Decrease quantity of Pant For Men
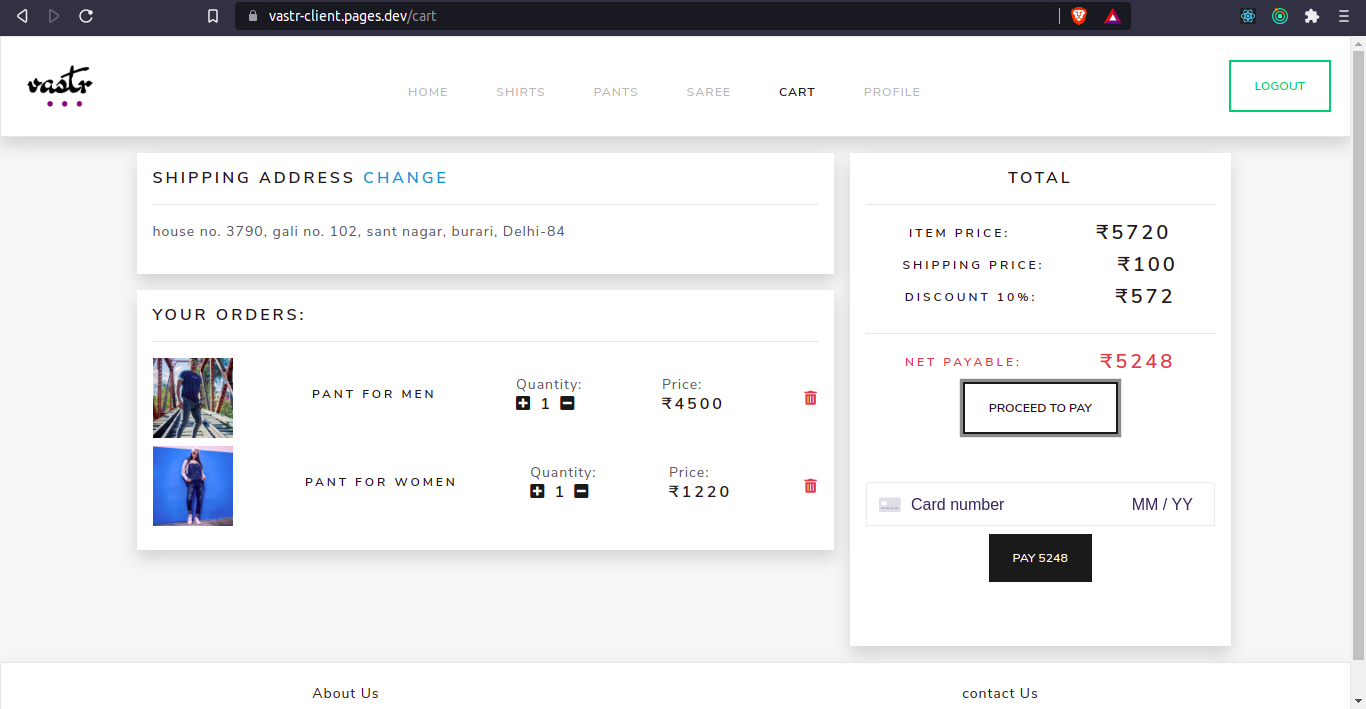This screenshot has height=709, width=1366. [x=567, y=404]
